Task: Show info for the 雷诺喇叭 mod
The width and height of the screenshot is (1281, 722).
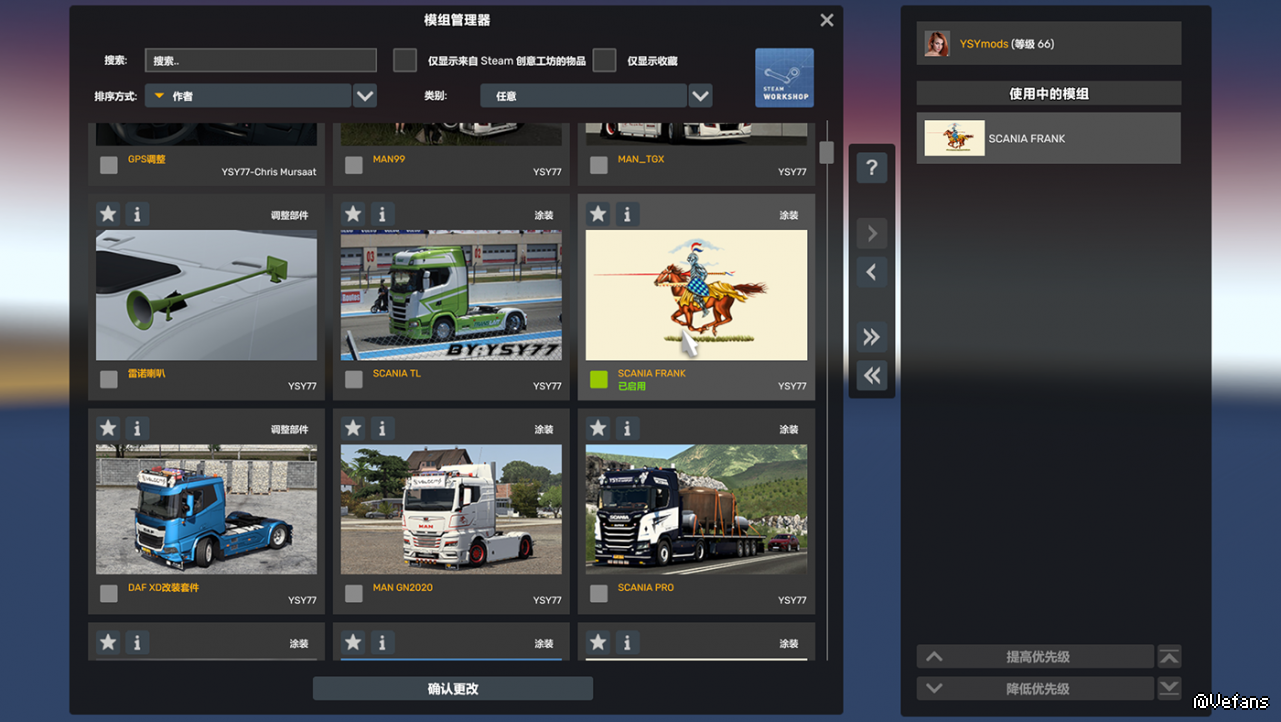Action: 137,214
